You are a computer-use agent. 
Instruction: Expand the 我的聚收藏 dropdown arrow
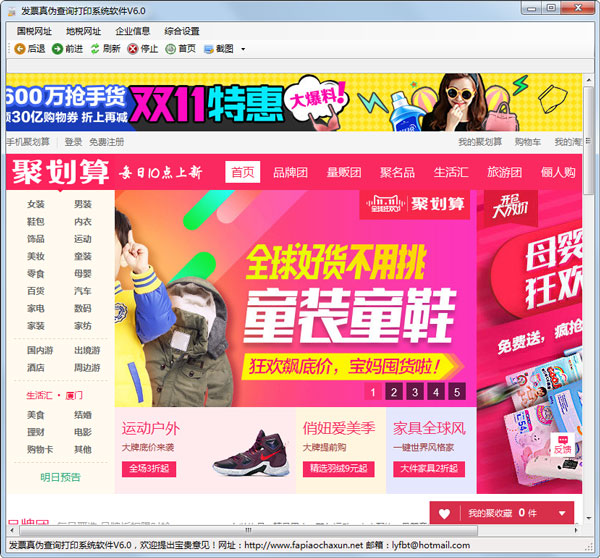pyautogui.click(x=562, y=513)
